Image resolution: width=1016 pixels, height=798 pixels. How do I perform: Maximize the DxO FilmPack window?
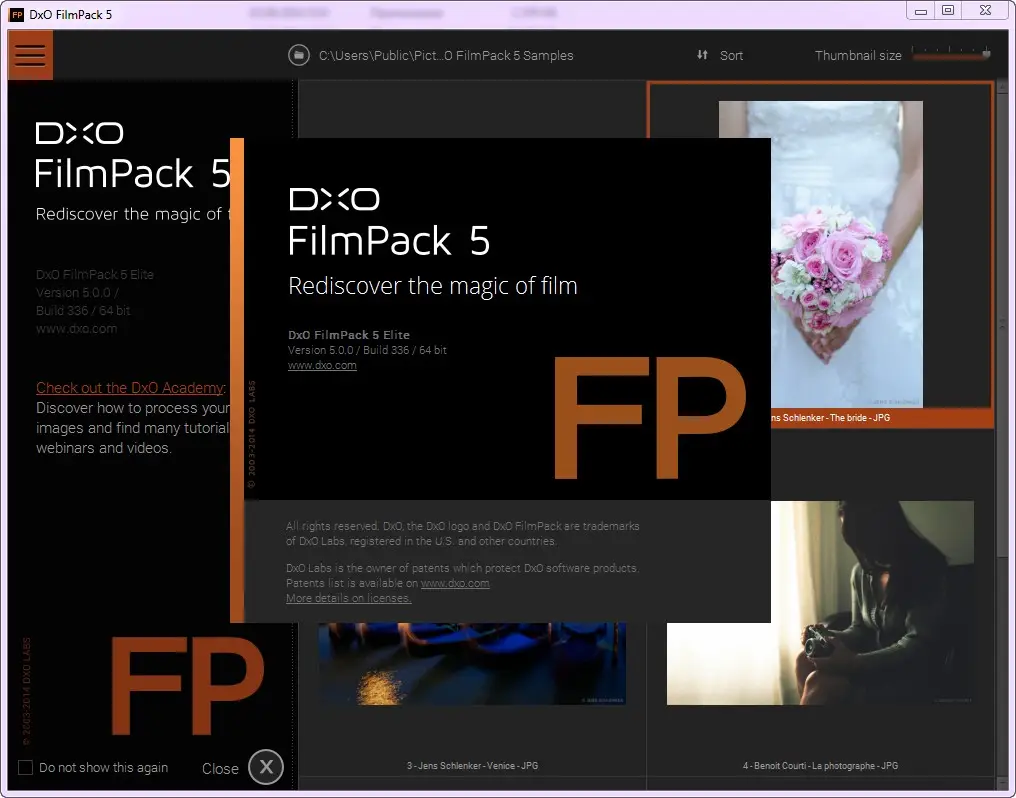[948, 10]
